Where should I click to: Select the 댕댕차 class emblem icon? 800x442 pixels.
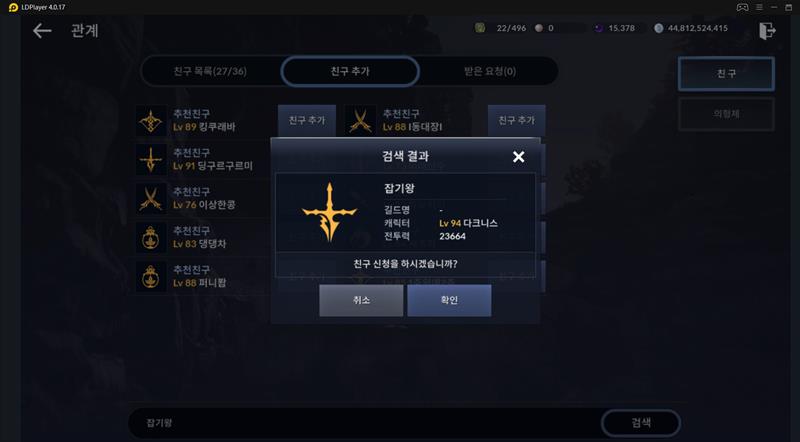[x=151, y=237]
